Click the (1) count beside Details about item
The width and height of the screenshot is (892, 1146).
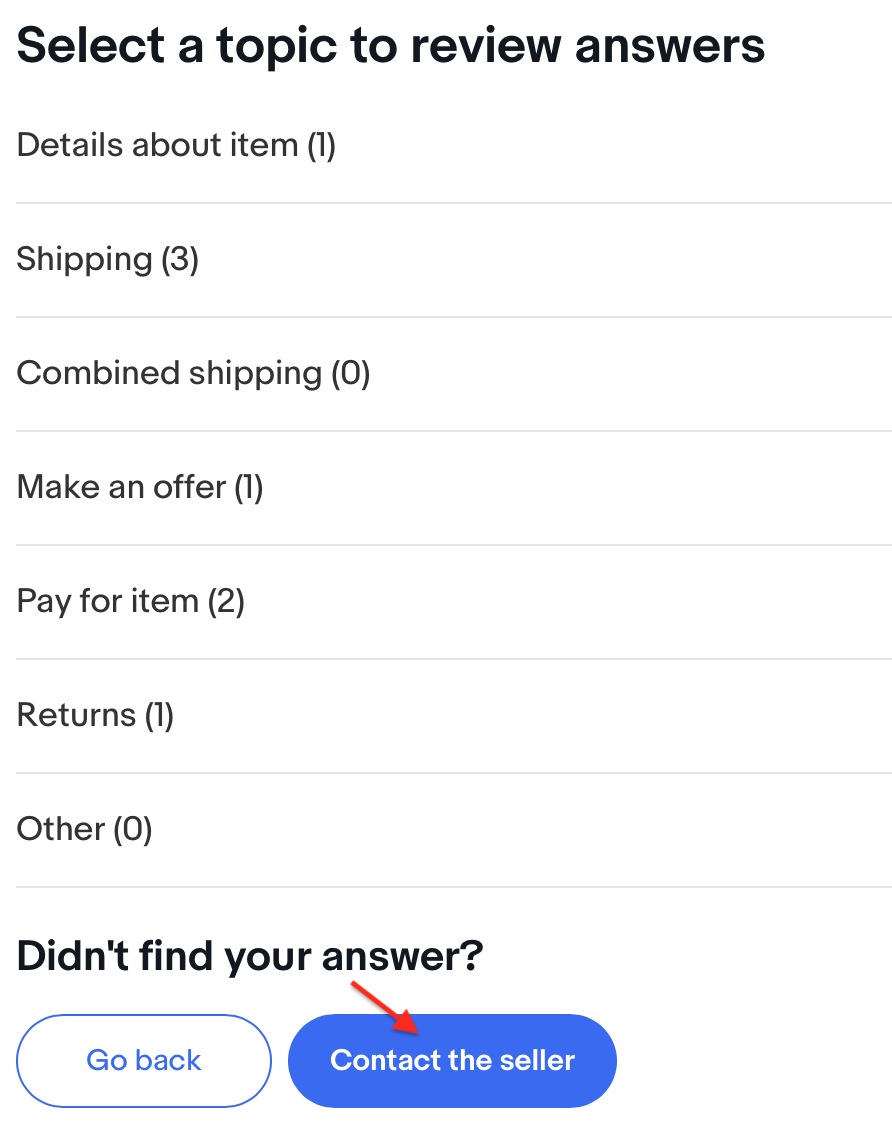point(321,146)
